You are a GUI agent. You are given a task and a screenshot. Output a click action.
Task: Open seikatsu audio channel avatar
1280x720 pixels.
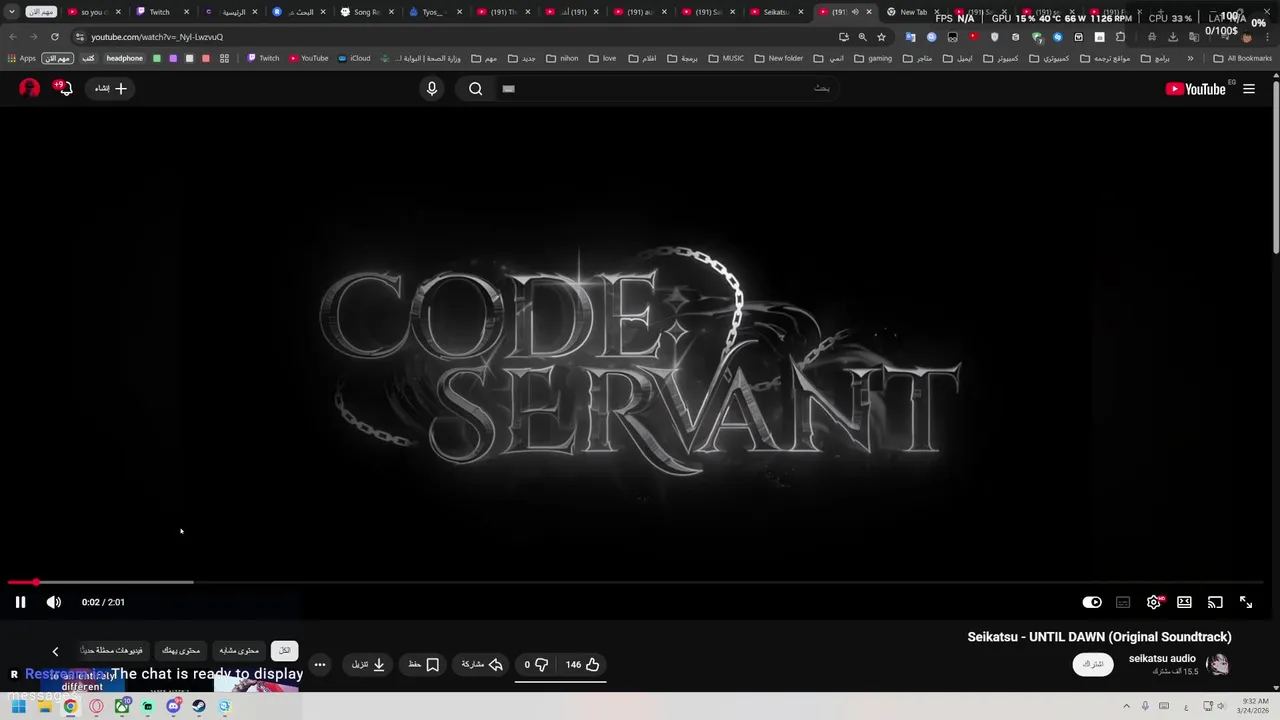click(1217, 664)
